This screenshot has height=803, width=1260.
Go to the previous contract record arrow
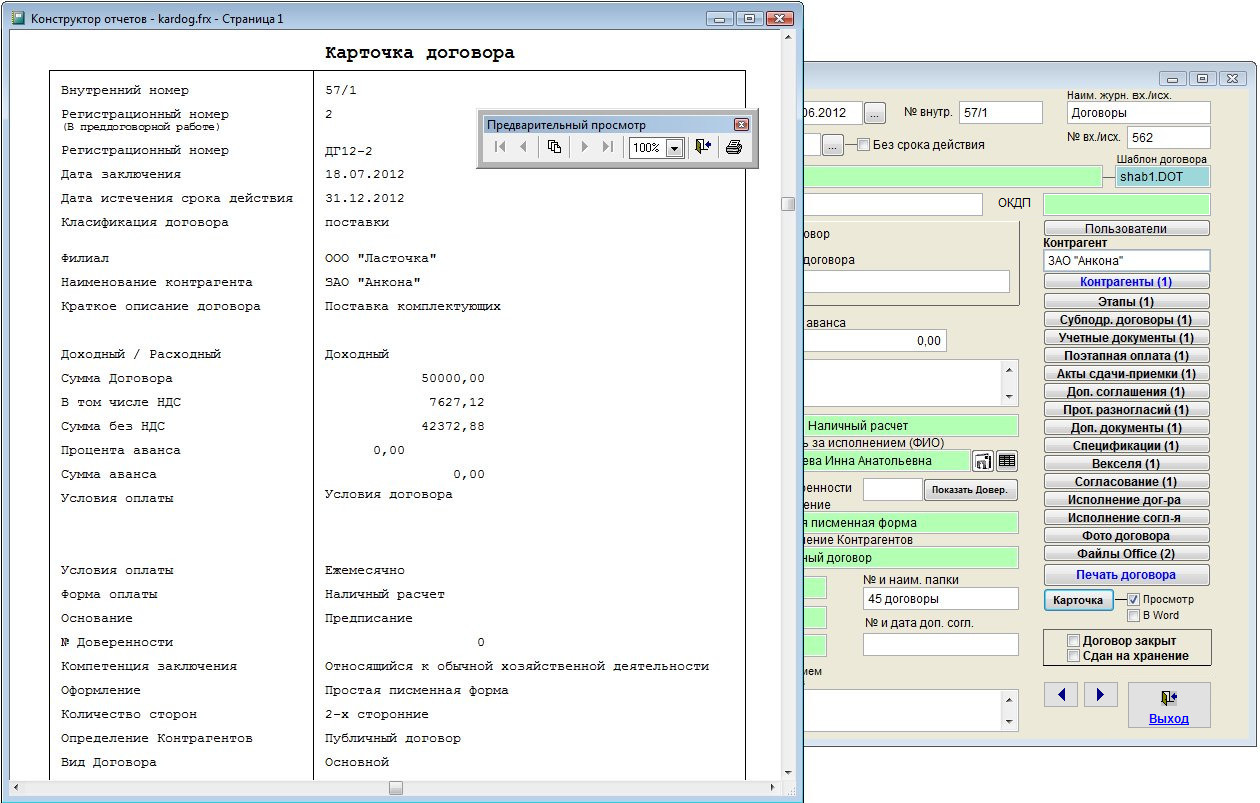(1061, 694)
